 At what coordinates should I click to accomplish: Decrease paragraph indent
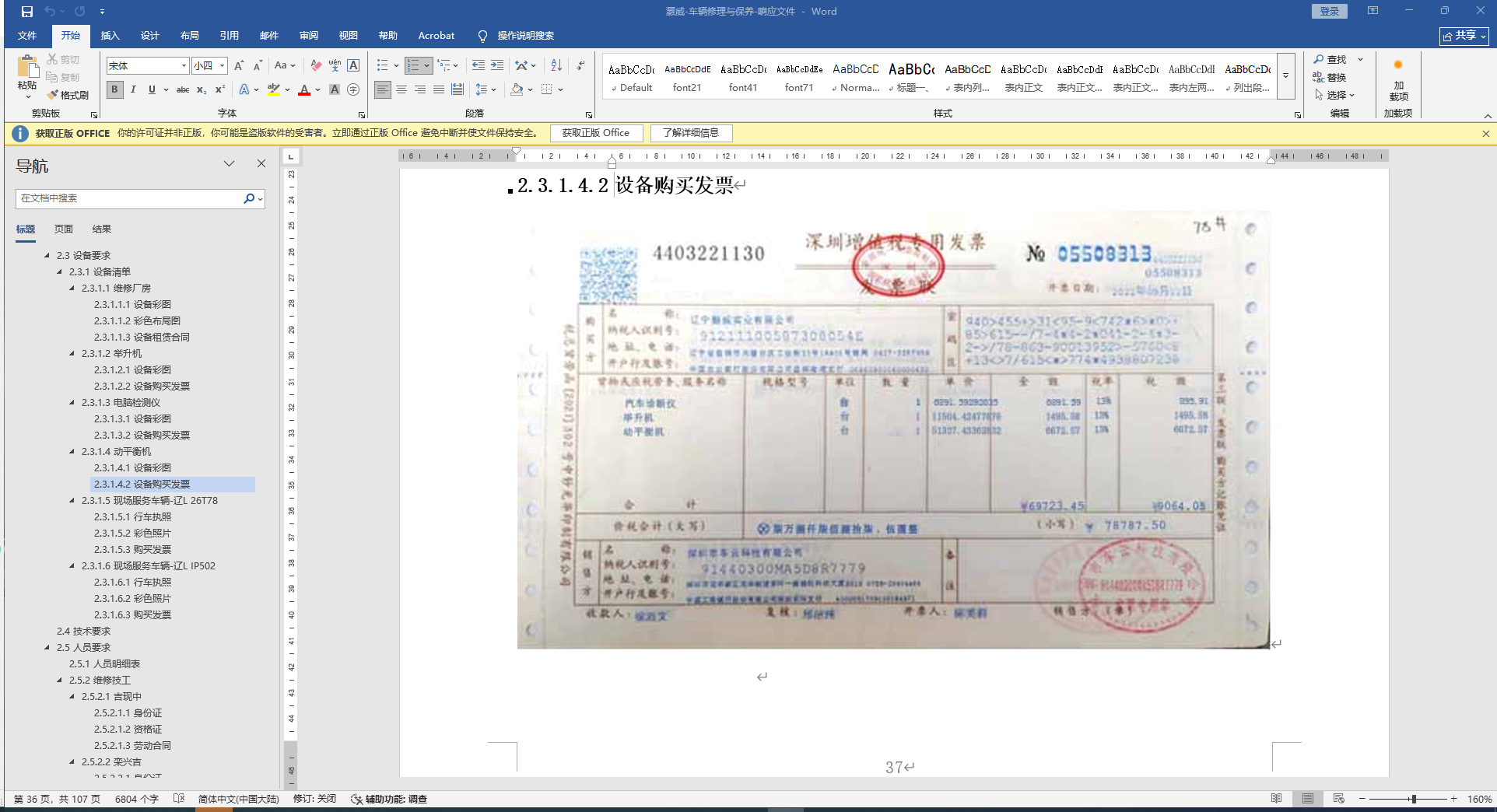pos(479,65)
